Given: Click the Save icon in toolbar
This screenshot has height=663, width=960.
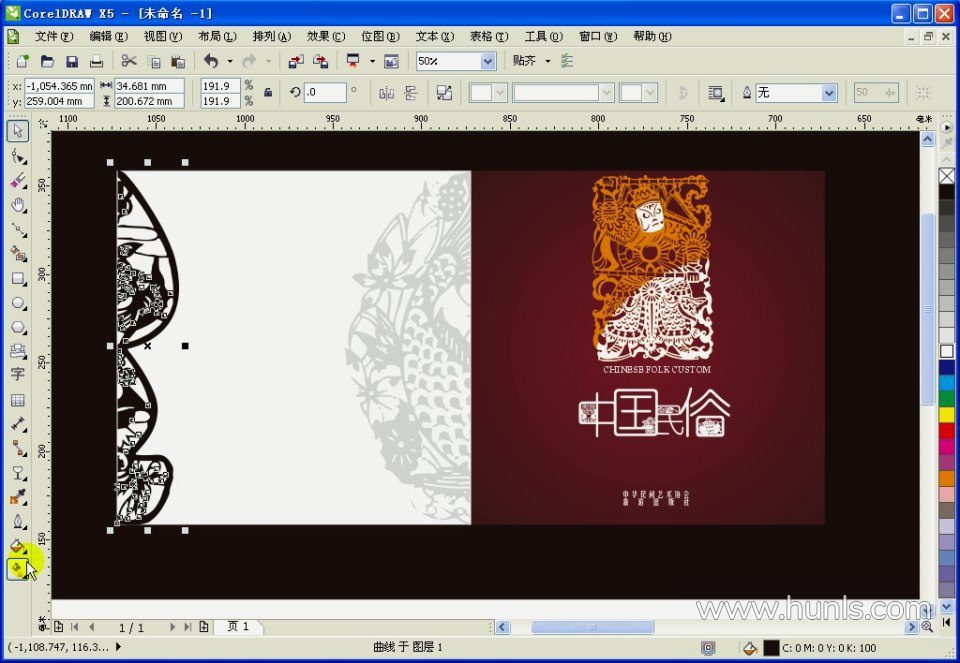Looking at the screenshot, I should (72, 61).
